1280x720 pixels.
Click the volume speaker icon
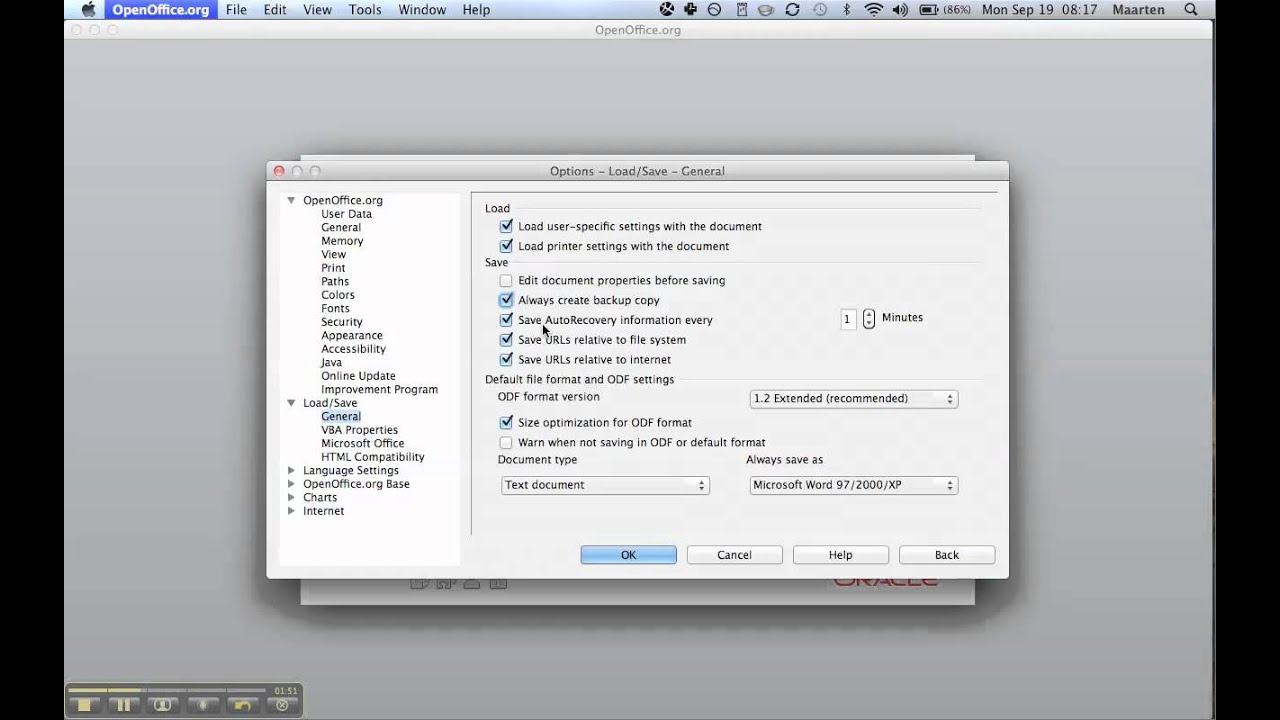(x=901, y=10)
